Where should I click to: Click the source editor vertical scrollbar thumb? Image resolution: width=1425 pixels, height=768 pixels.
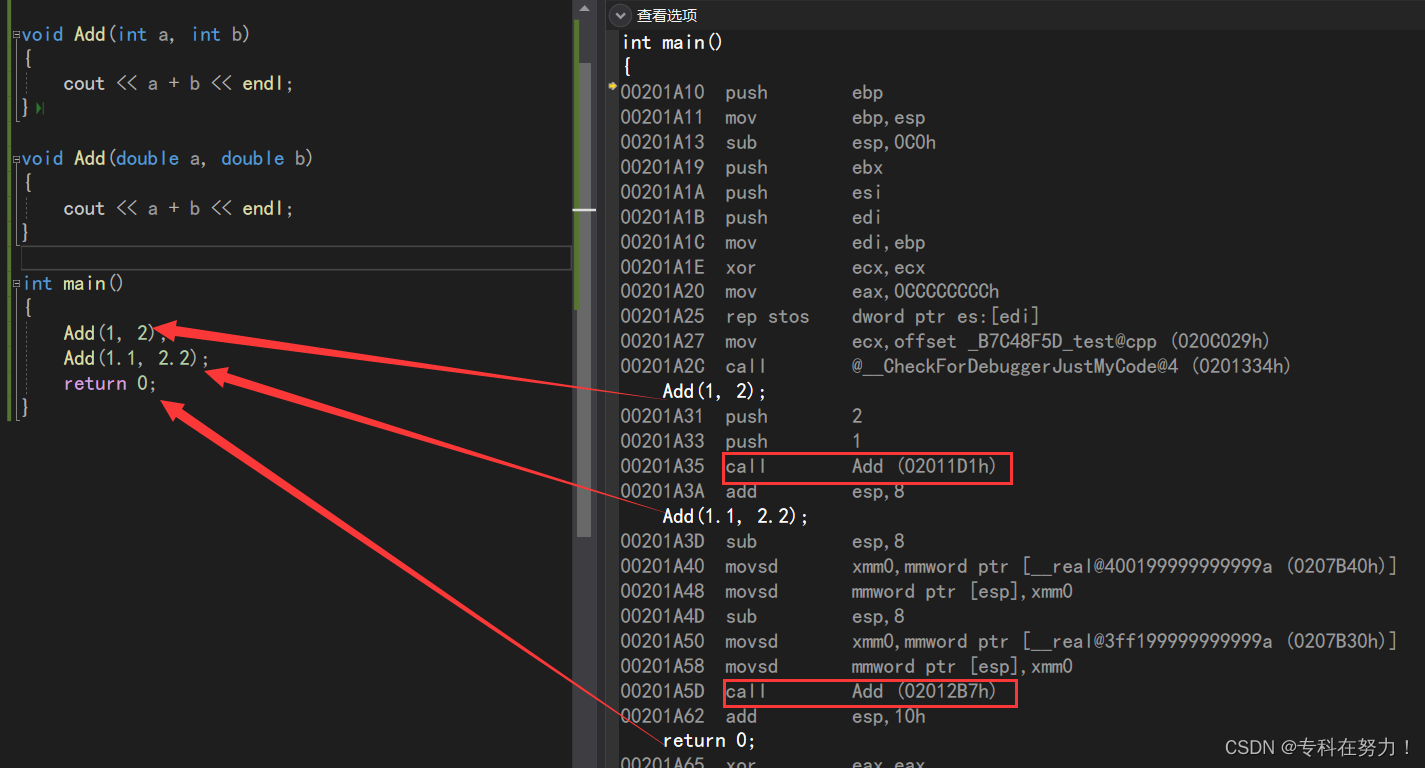(x=585, y=300)
